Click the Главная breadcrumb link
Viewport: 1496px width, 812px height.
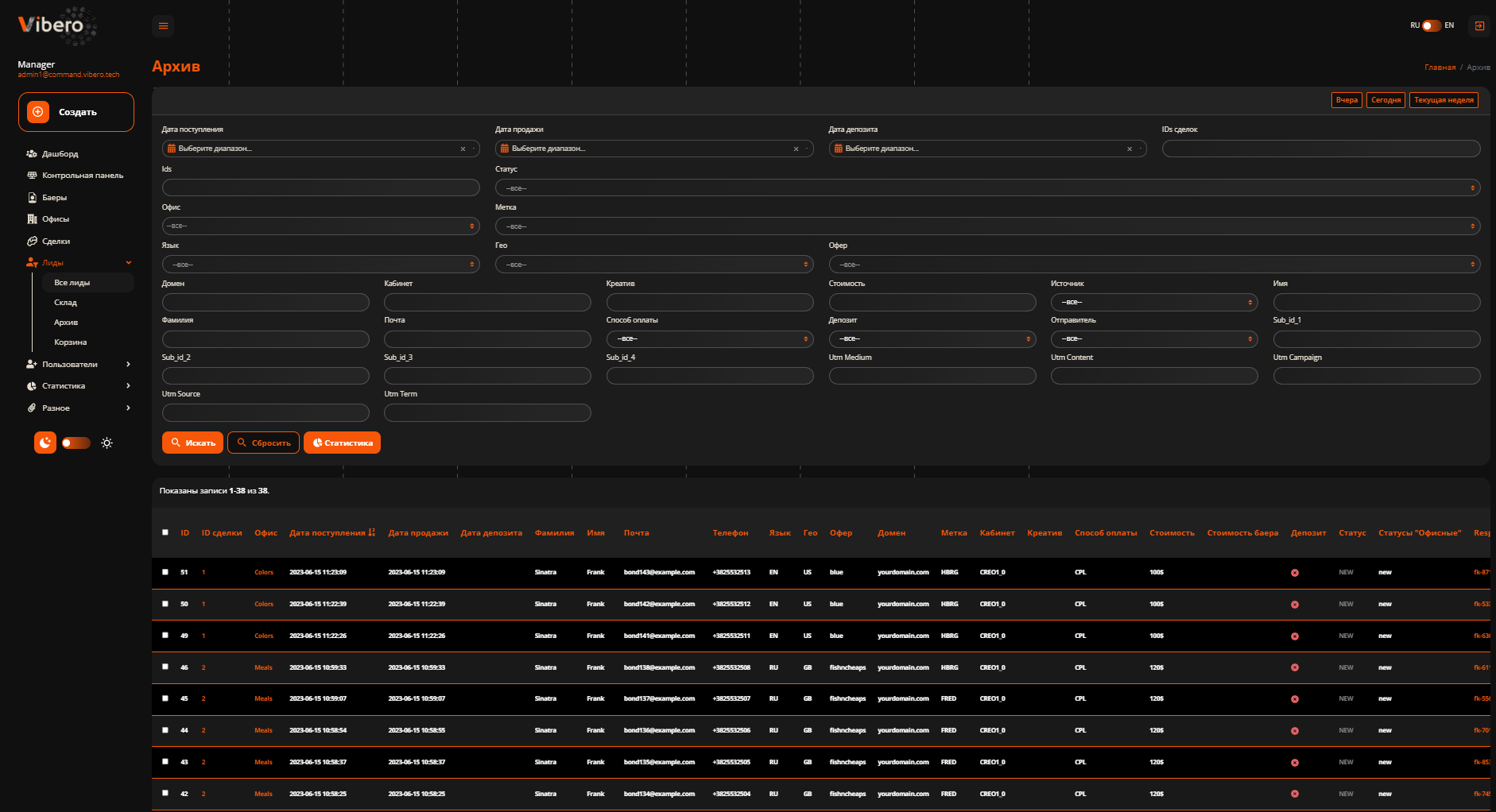[x=1440, y=68]
